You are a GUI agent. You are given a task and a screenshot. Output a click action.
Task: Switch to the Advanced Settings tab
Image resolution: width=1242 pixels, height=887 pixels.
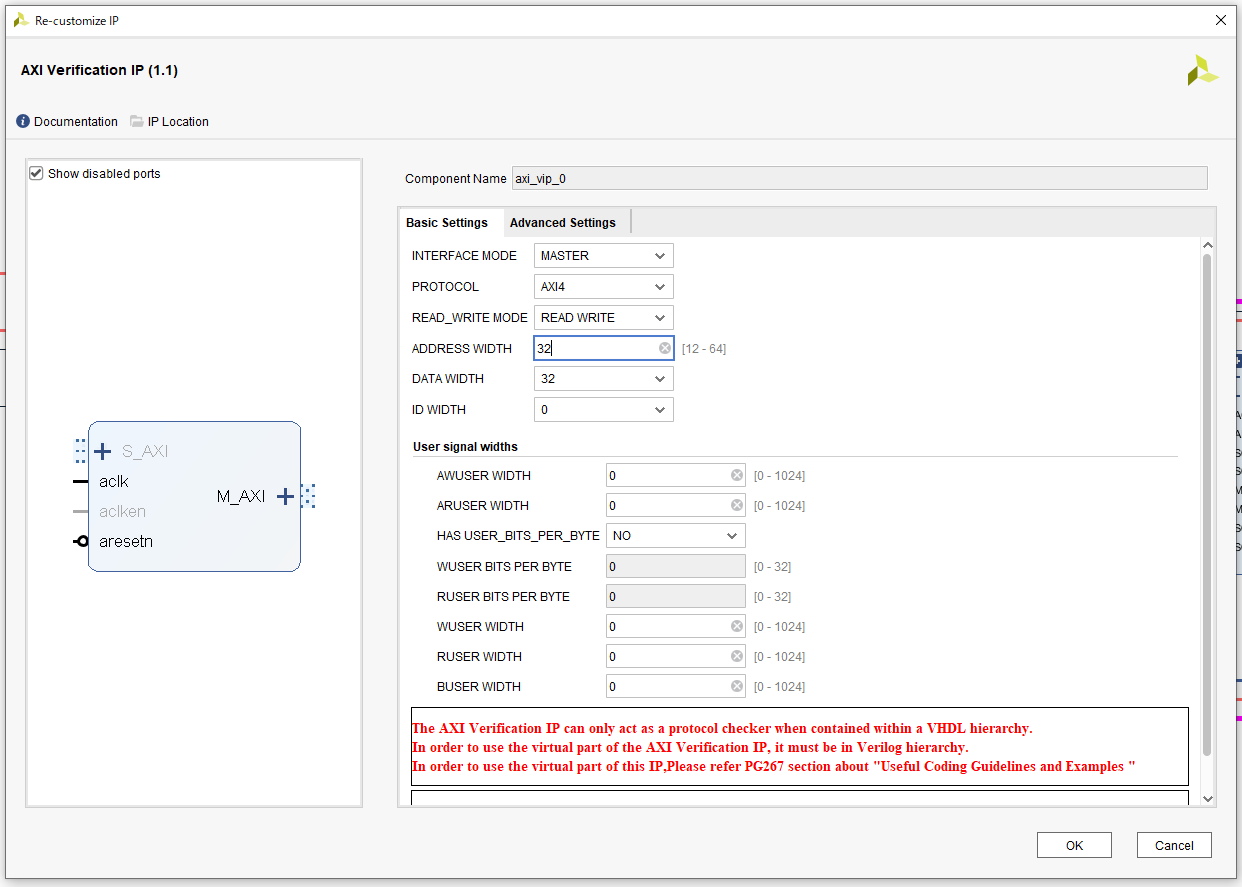[563, 222]
